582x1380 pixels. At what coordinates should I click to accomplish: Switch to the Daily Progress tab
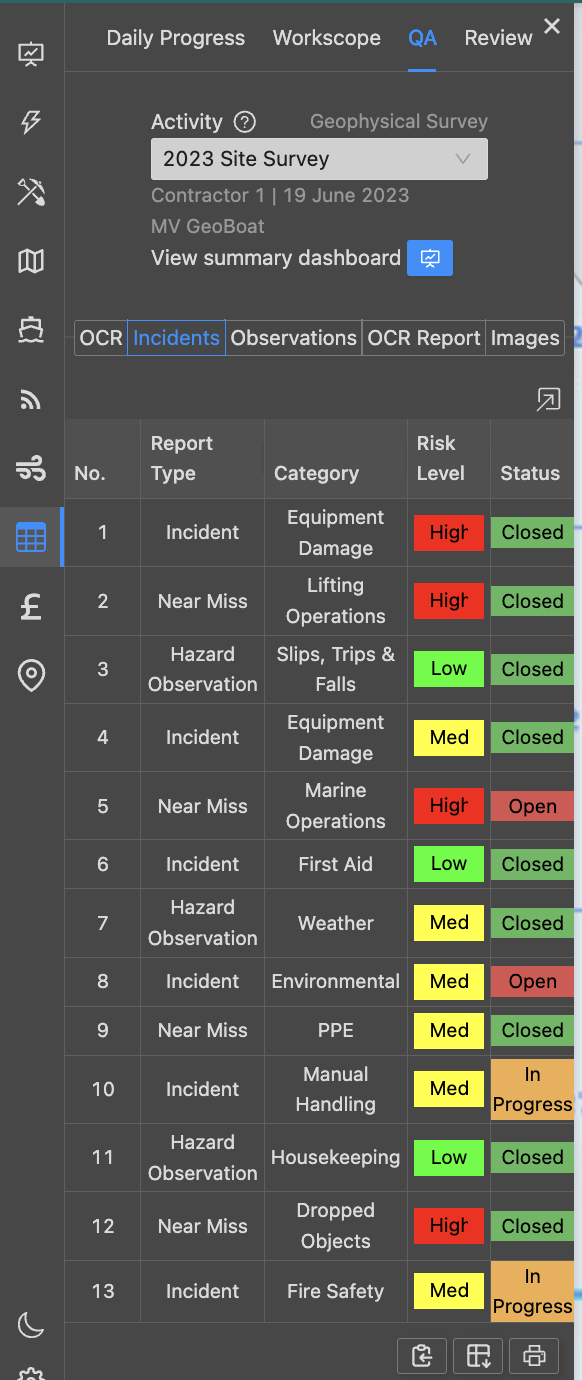[176, 38]
